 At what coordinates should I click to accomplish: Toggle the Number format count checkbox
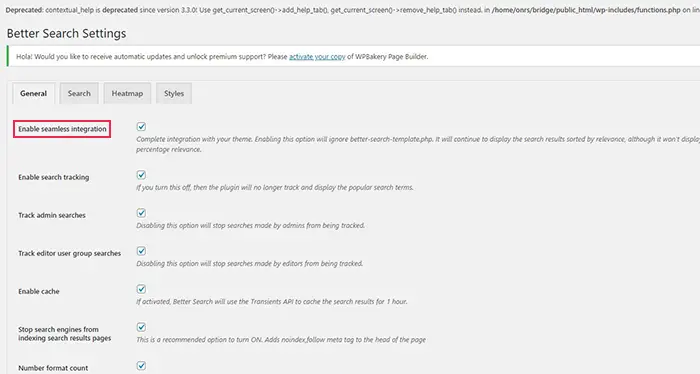coord(141,366)
